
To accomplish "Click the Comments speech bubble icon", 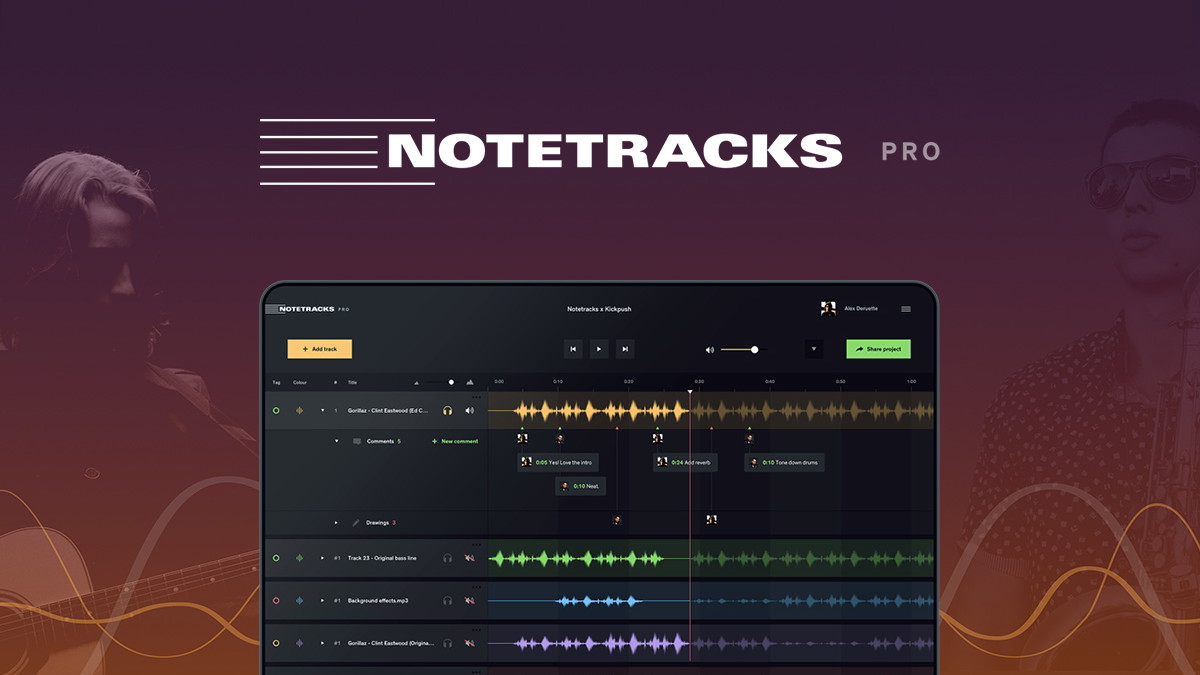I will coord(357,441).
